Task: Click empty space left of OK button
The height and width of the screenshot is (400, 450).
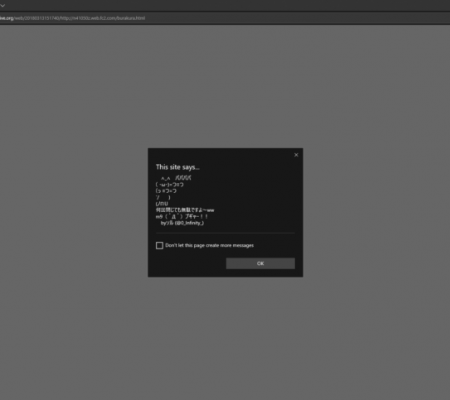Action: (x=190, y=263)
